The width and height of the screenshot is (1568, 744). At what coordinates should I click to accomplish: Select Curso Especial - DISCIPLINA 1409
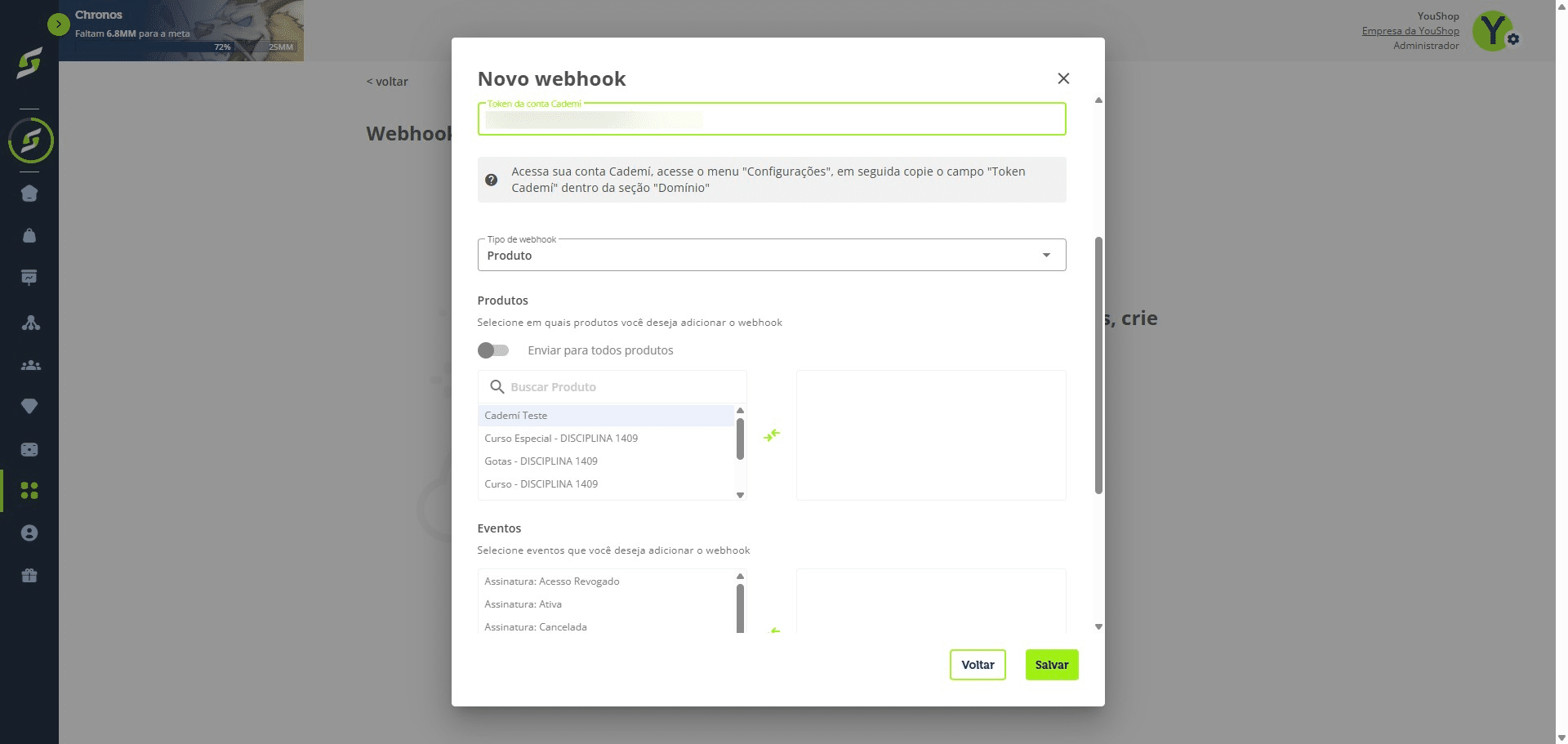coord(606,439)
